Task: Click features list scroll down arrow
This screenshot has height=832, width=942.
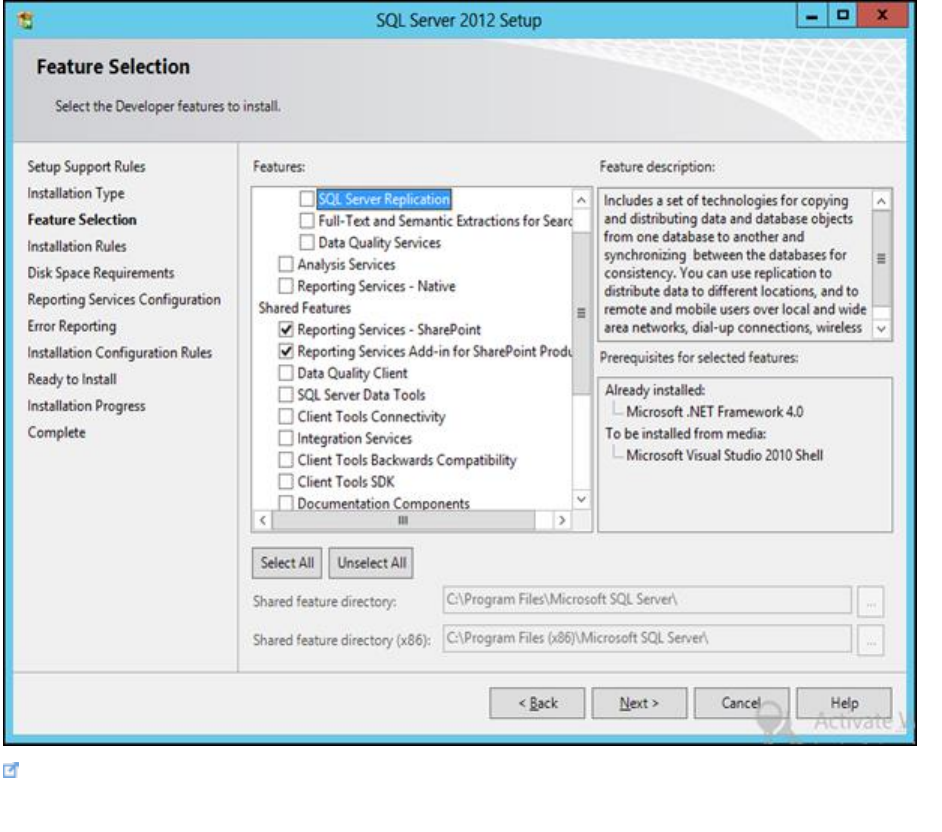Action: tap(581, 499)
